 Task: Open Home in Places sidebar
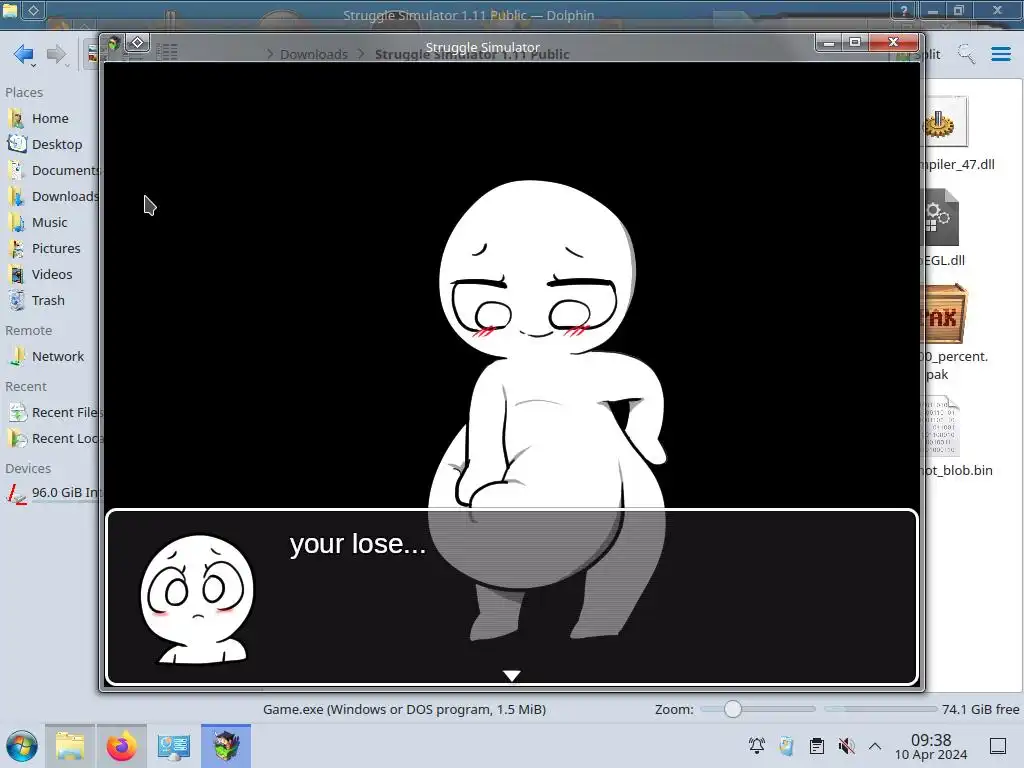(50, 118)
